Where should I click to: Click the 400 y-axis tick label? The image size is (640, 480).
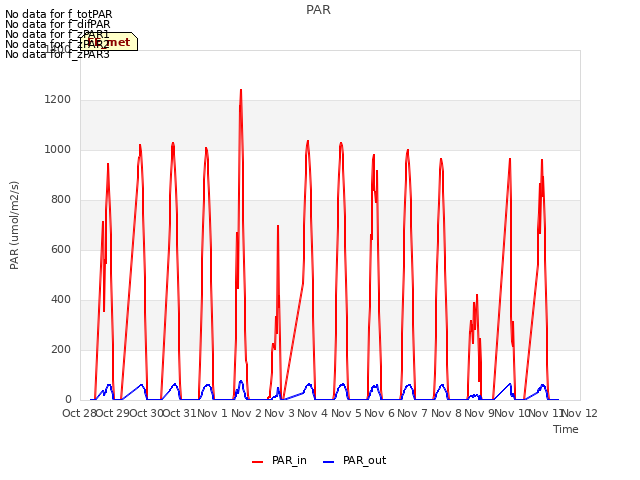61,300
